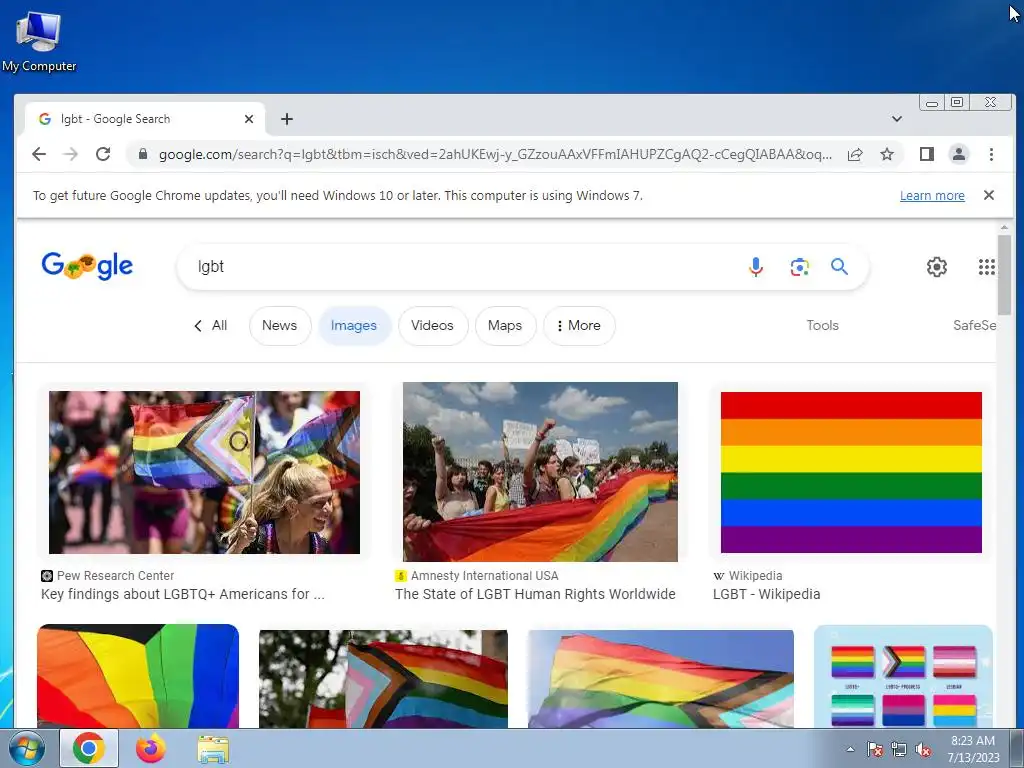
Task: Open the Chrome profile avatar icon
Action: tap(958, 154)
